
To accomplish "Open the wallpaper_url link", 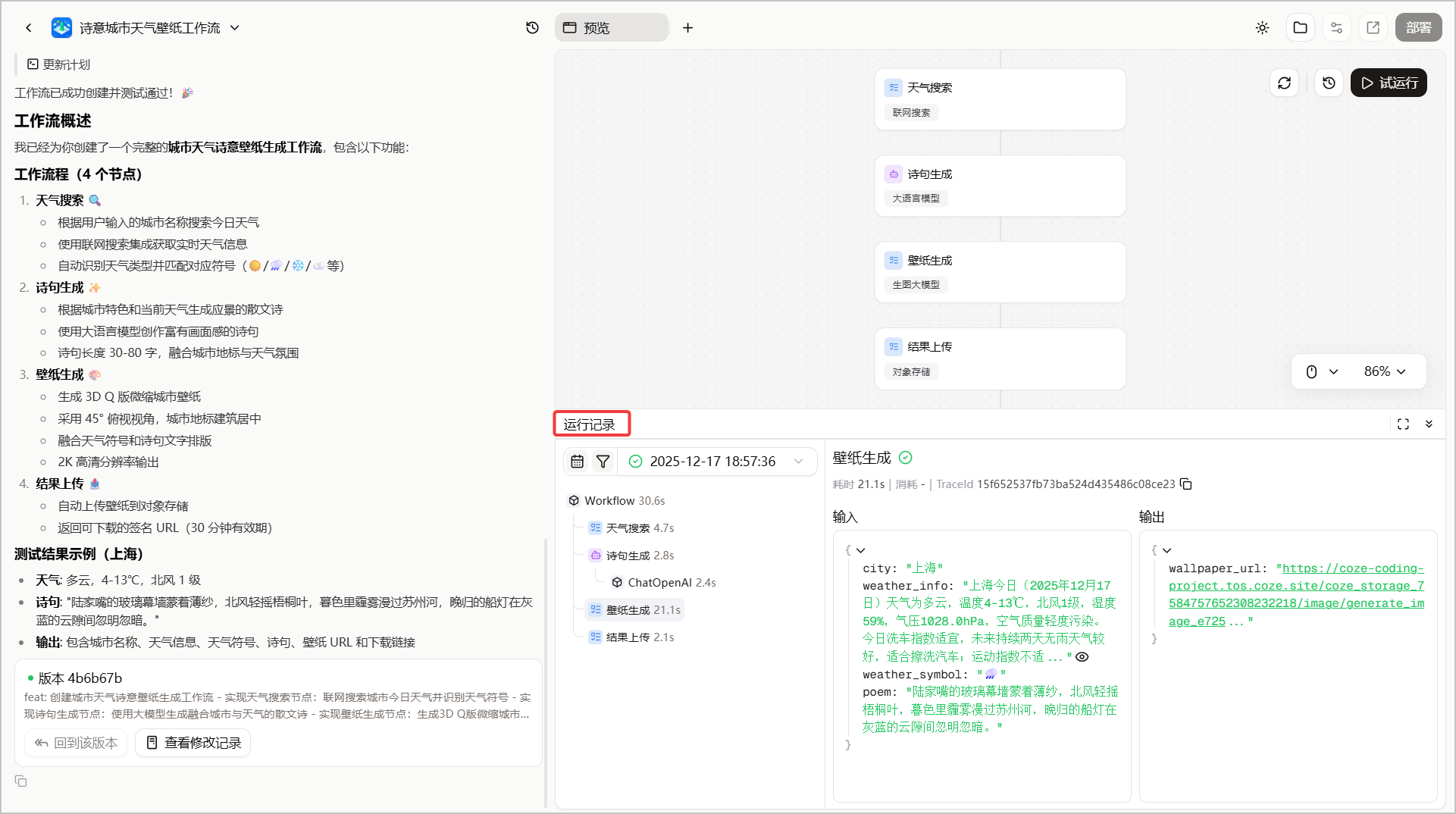I will tap(1296, 595).
